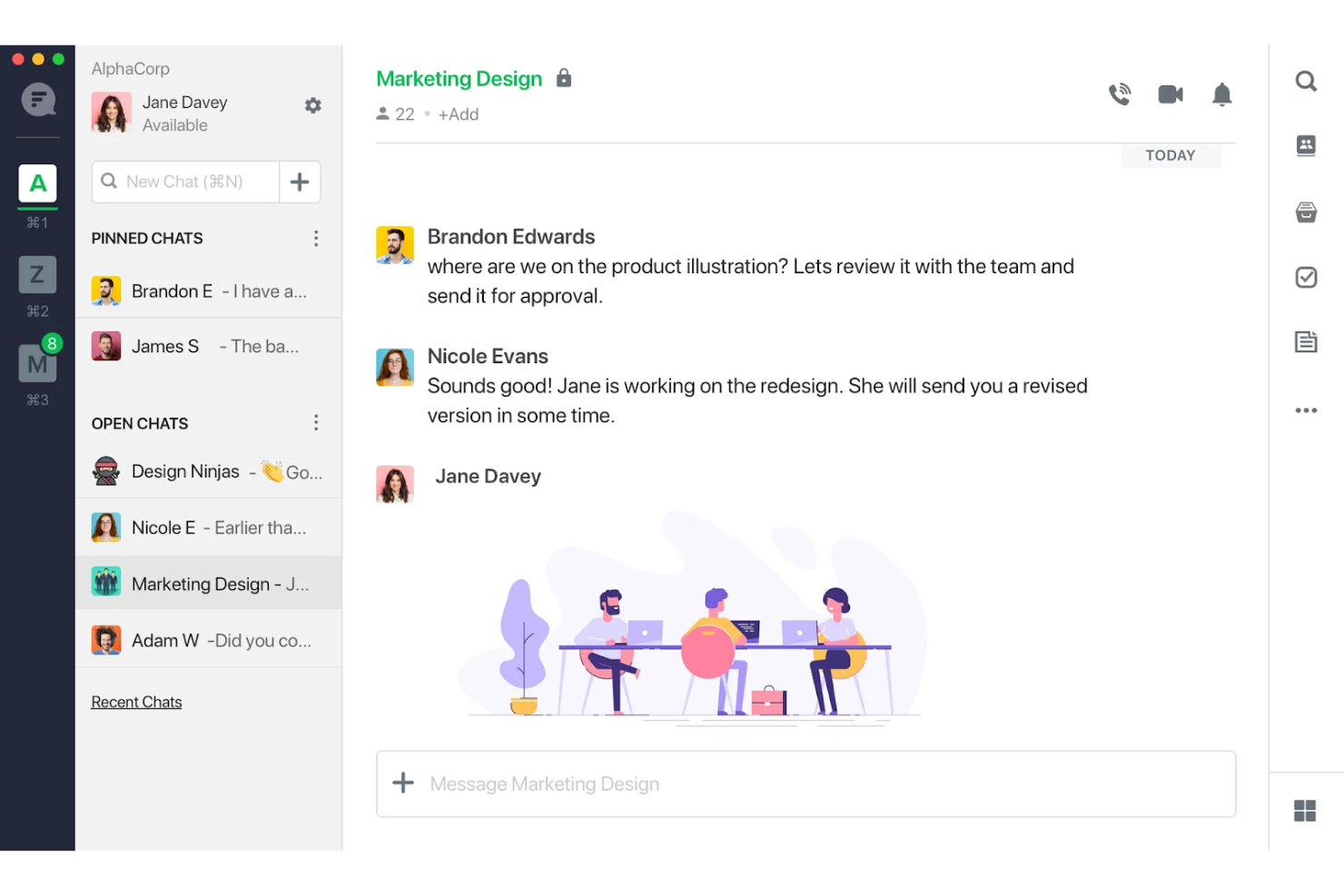The height and width of the screenshot is (896, 1344).
Task: Switch to the Z team workspace
Action: (37, 274)
